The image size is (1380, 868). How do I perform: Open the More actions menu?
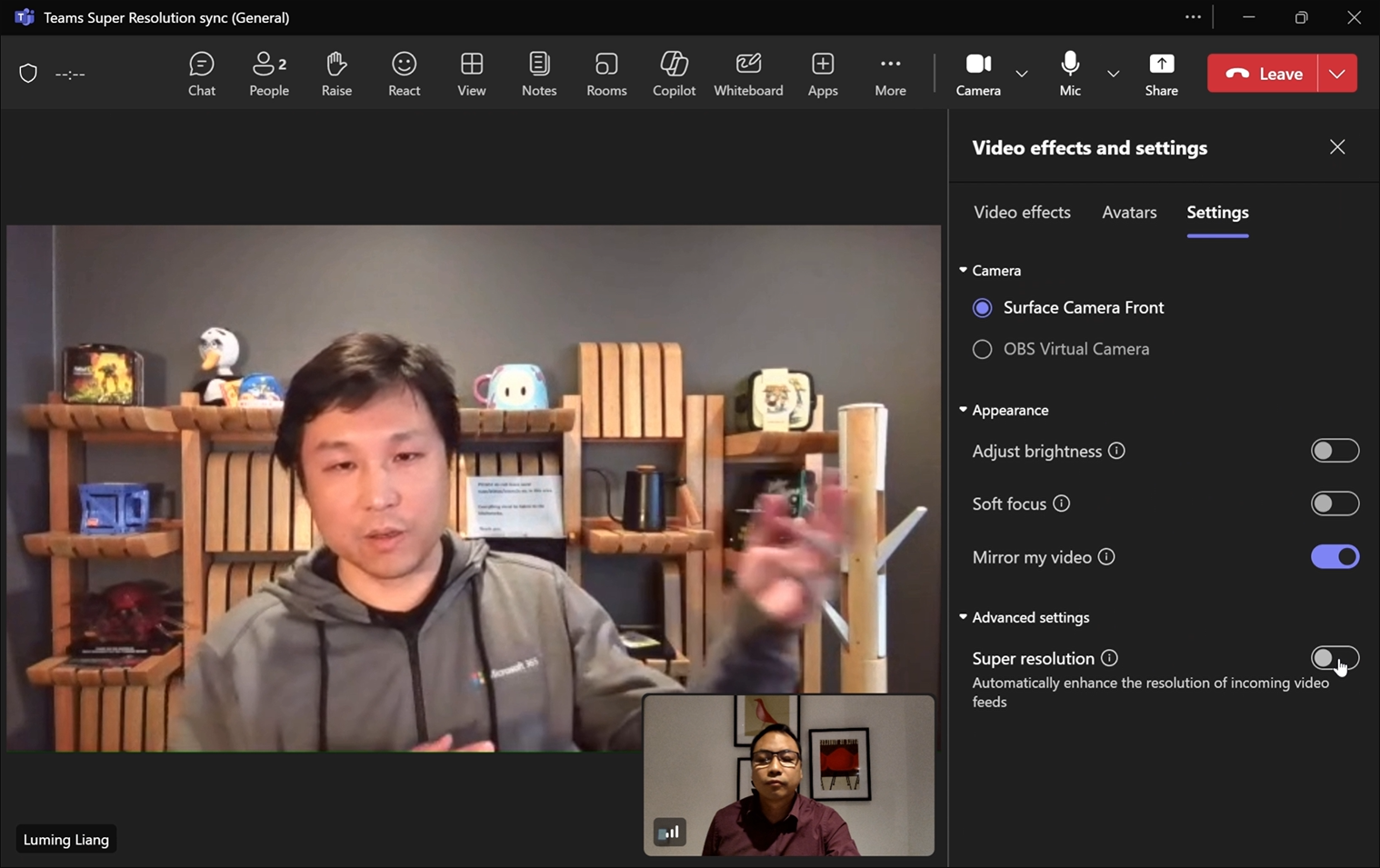tap(890, 74)
